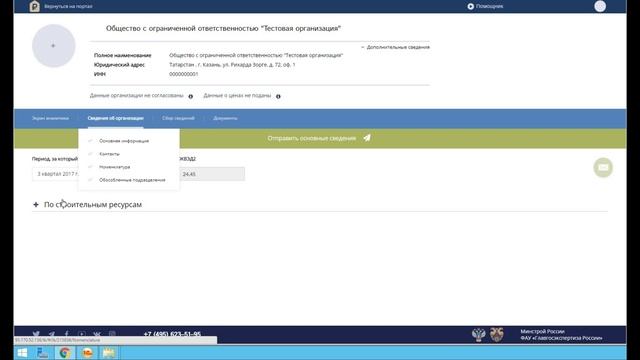640x360 pixels.
Task: Open the Windows Start button
Action: coord(22,353)
